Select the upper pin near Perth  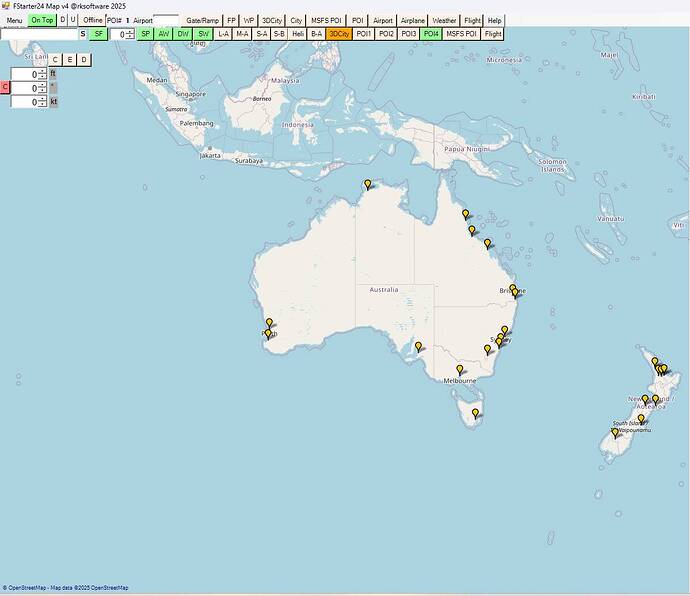click(269, 324)
